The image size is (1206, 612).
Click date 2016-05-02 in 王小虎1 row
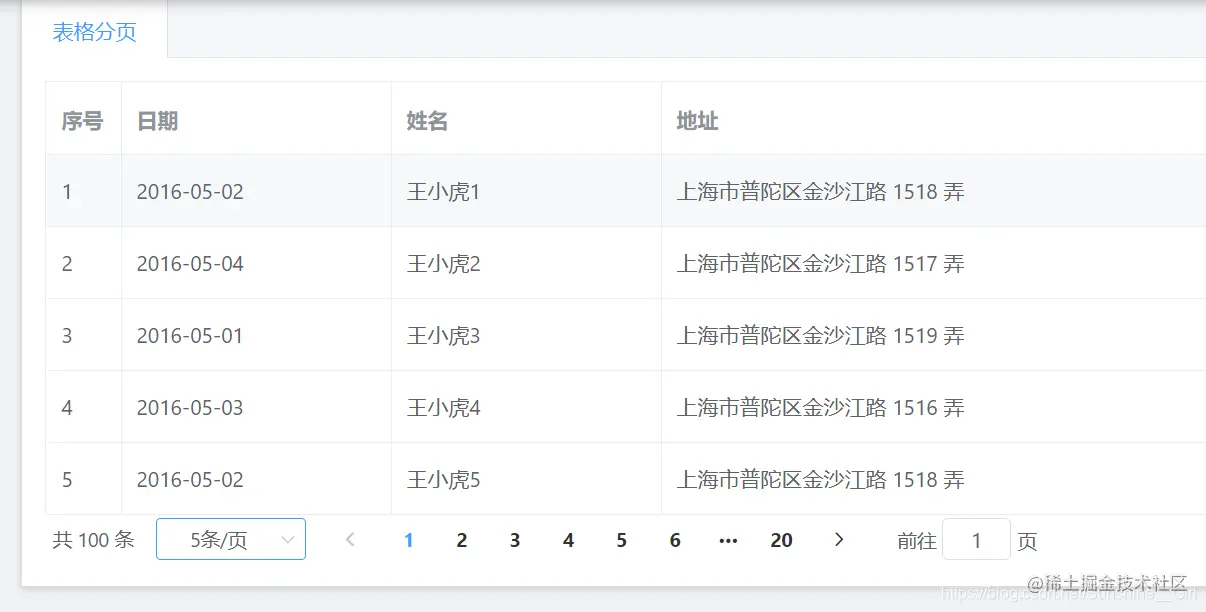(190, 192)
